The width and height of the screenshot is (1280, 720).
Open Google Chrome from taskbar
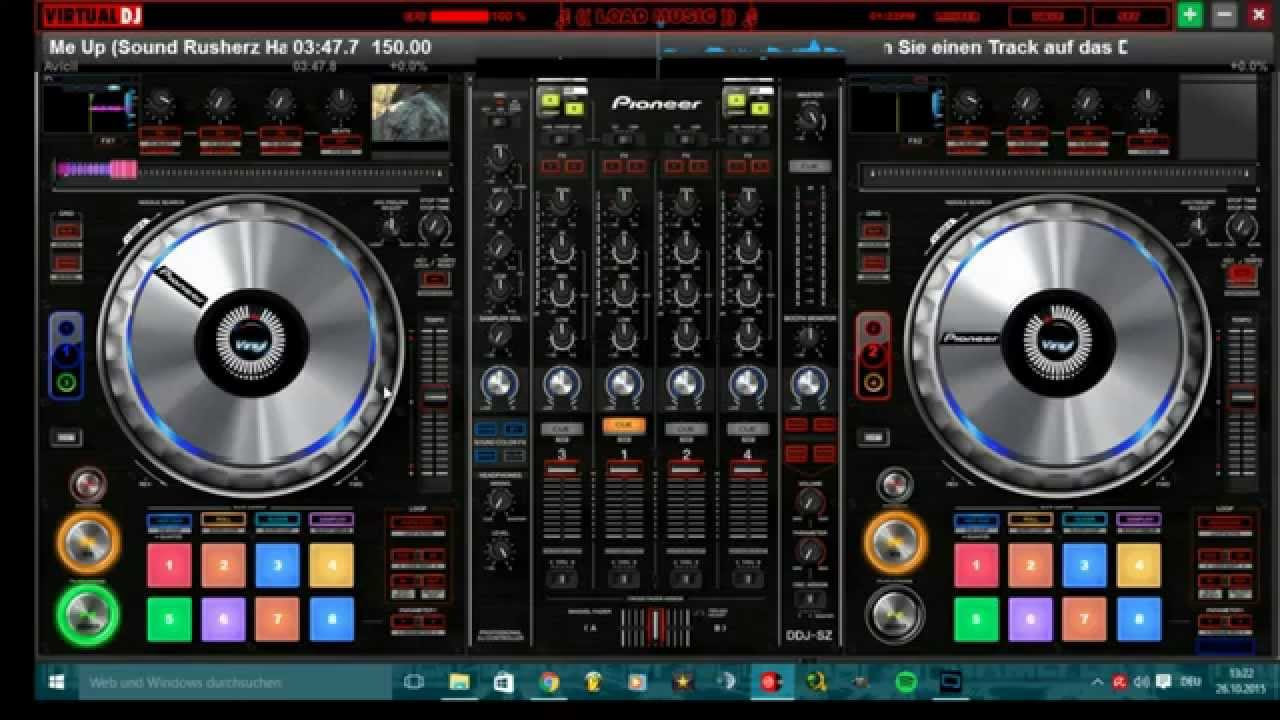pyautogui.click(x=549, y=682)
